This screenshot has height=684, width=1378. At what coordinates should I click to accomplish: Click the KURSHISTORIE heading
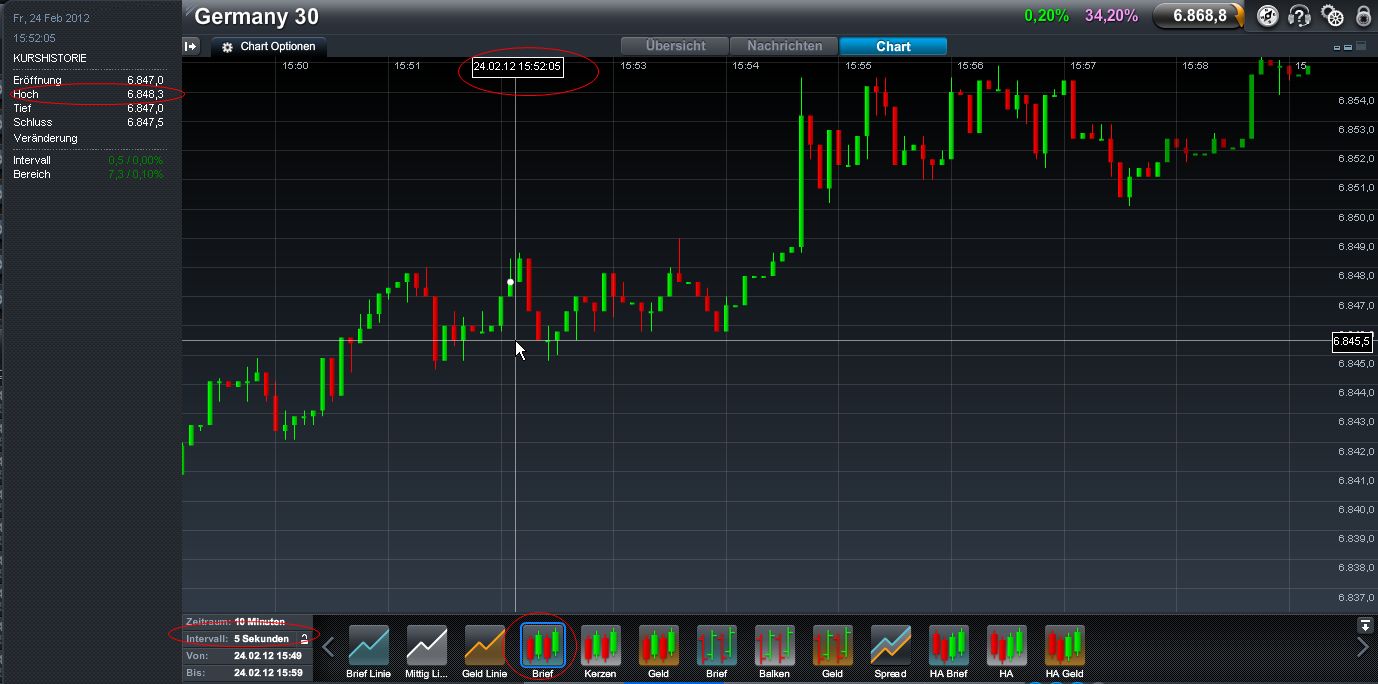click(x=50, y=58)
